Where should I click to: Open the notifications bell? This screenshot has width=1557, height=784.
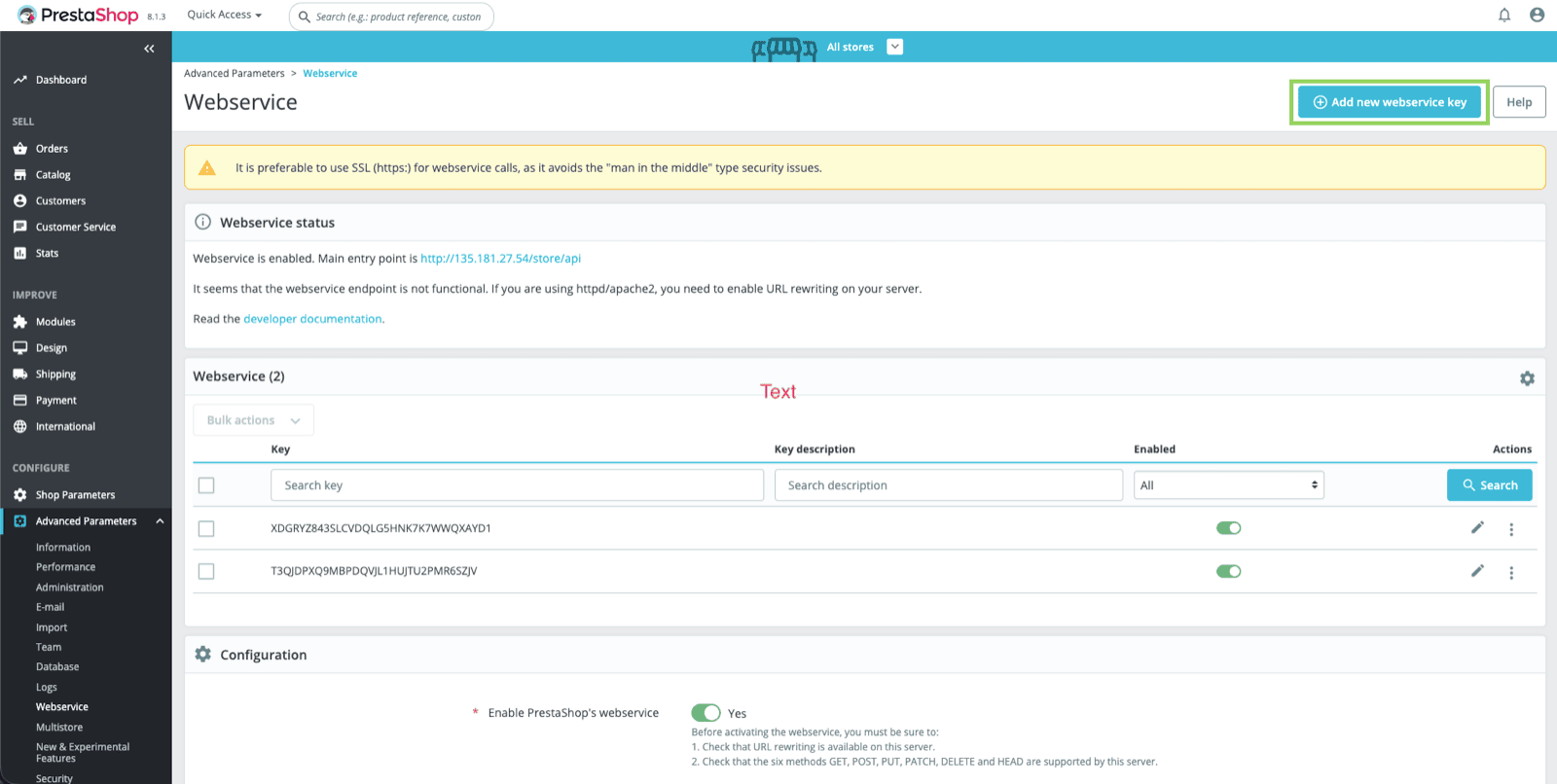tap(1504, 15)
